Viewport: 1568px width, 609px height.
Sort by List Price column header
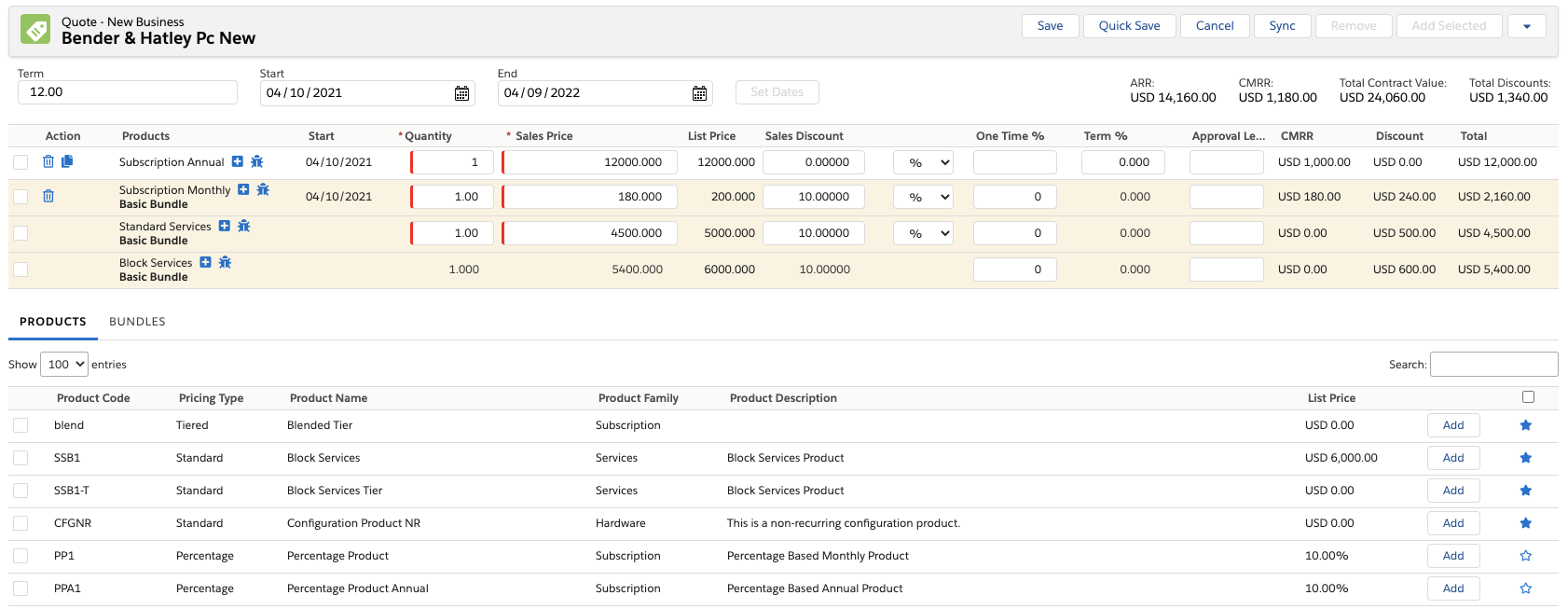tap(1331, 398)
